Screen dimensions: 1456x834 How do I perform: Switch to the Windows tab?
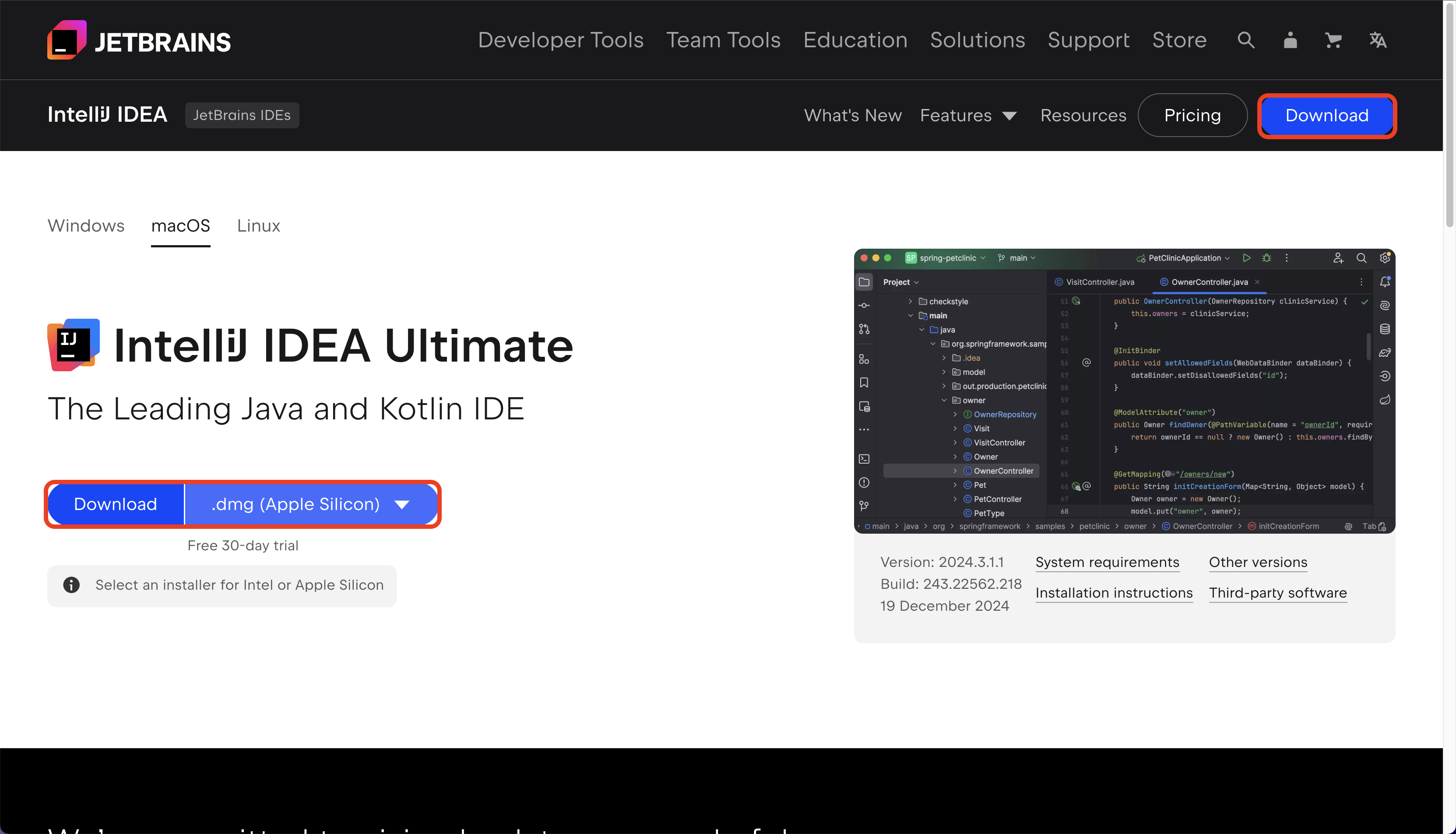(x=86, y=226)
